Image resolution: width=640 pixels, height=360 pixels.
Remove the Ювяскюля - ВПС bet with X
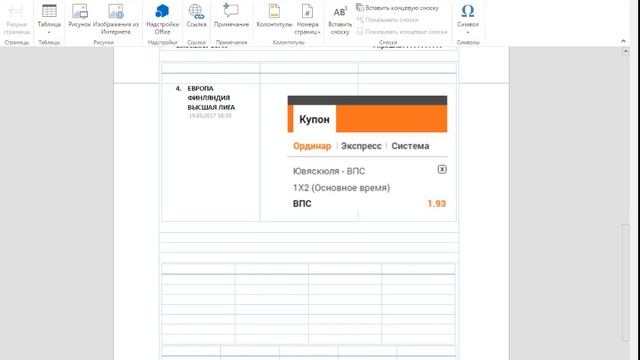(x=442, y=169)
